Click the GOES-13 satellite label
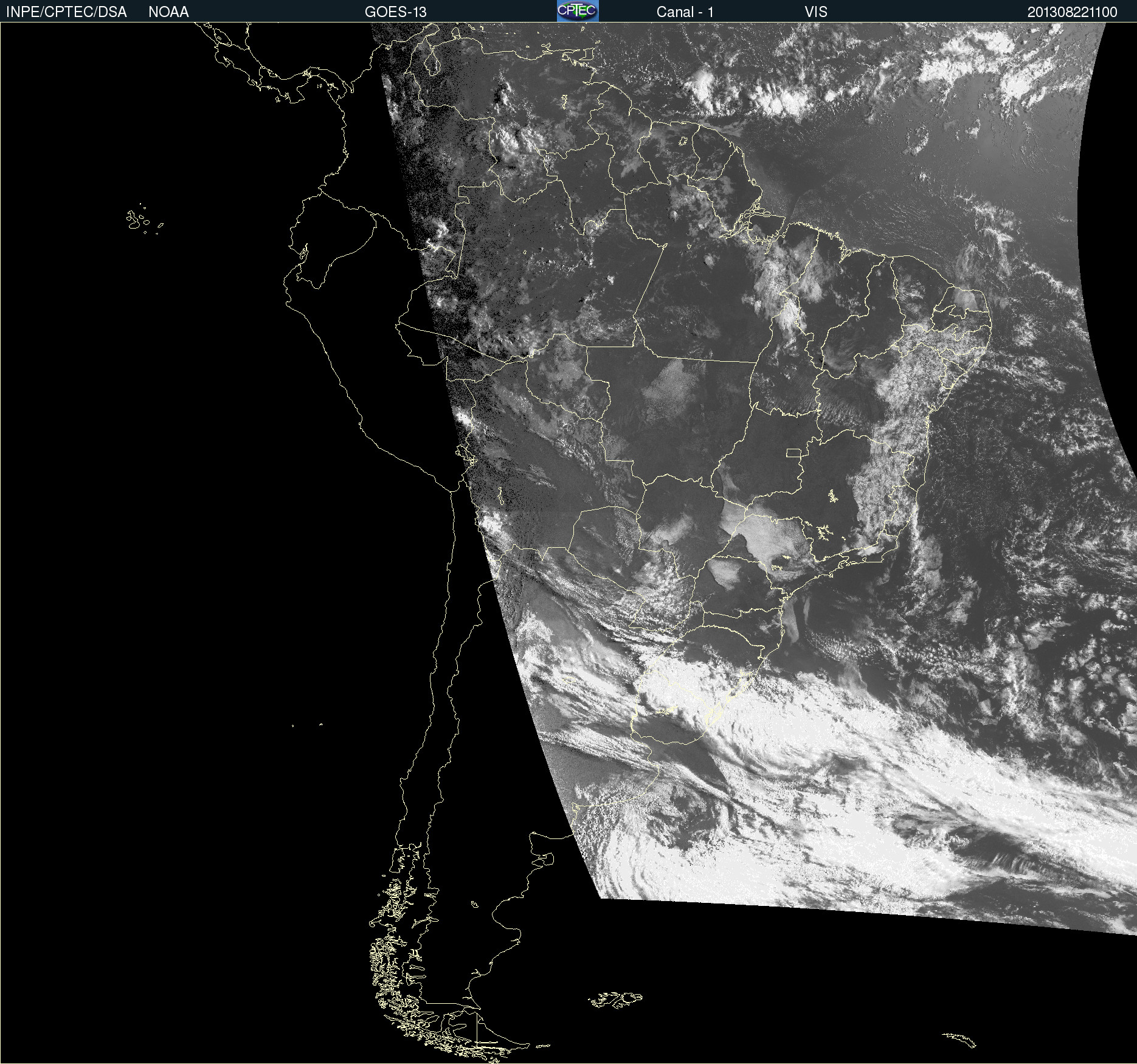The width and height of the screenshot is (1137, 1064). point(396,12)
